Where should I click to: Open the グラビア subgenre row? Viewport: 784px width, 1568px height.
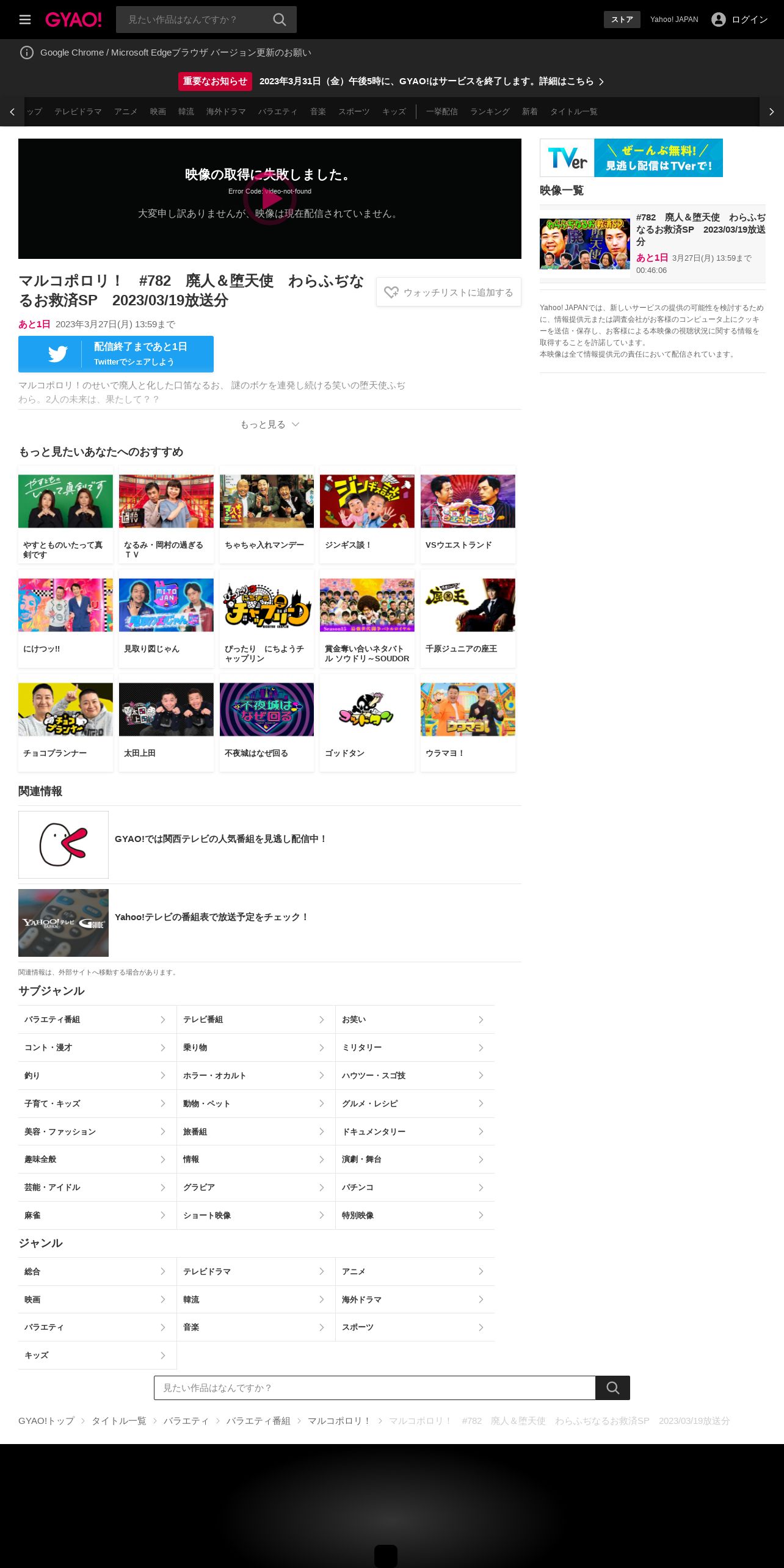[256, 1188]
